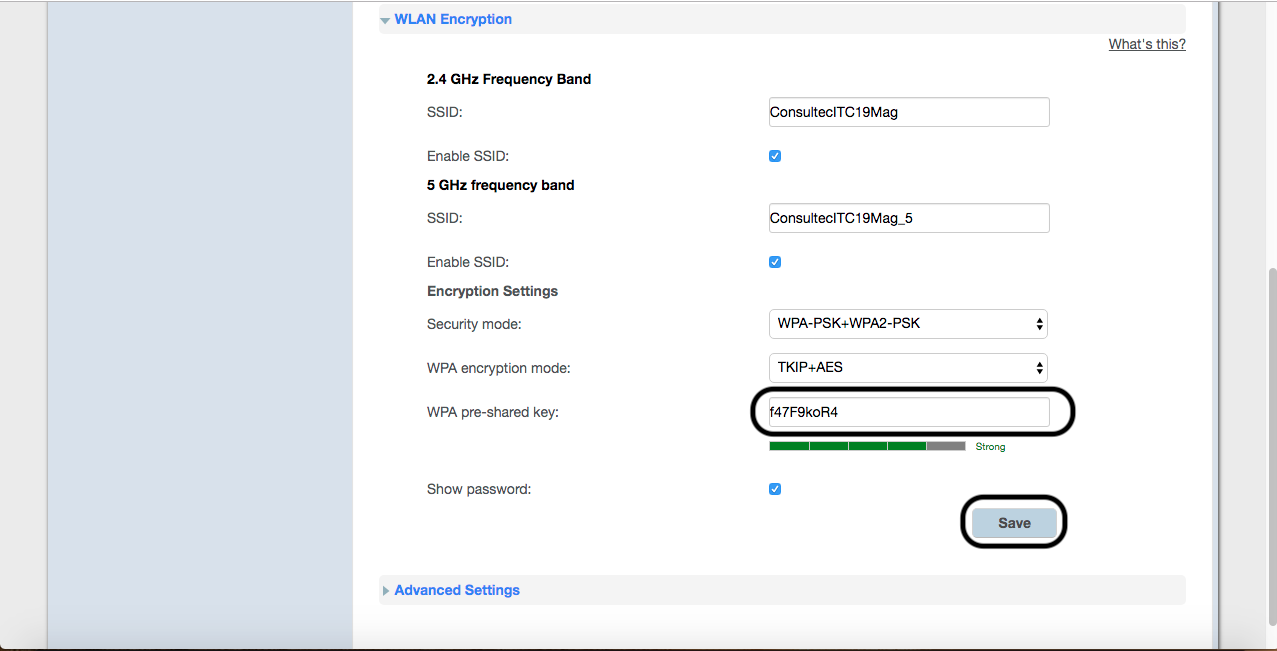Image resolution: width=1277 pixels, height=651 pixels.
Task: Click the "WPA pre-shared key:" label
Action: [x=492, y=411]
